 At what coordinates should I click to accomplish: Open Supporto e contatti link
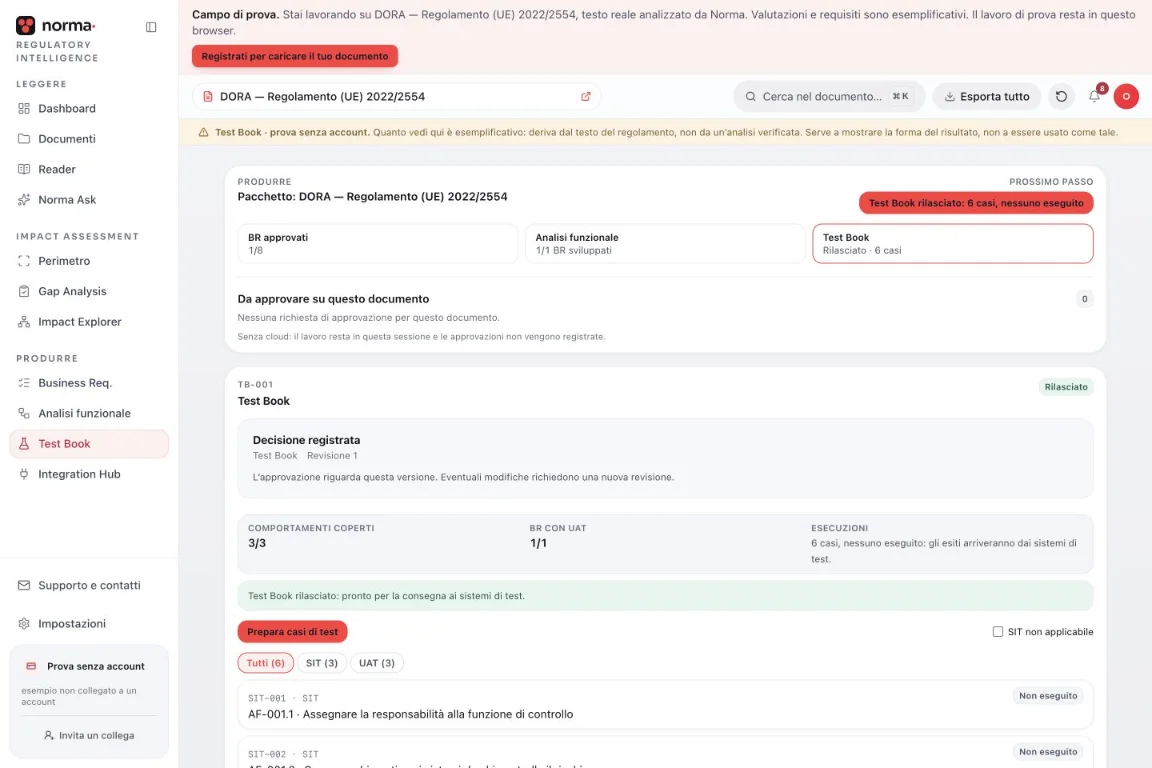coord(89,586)
